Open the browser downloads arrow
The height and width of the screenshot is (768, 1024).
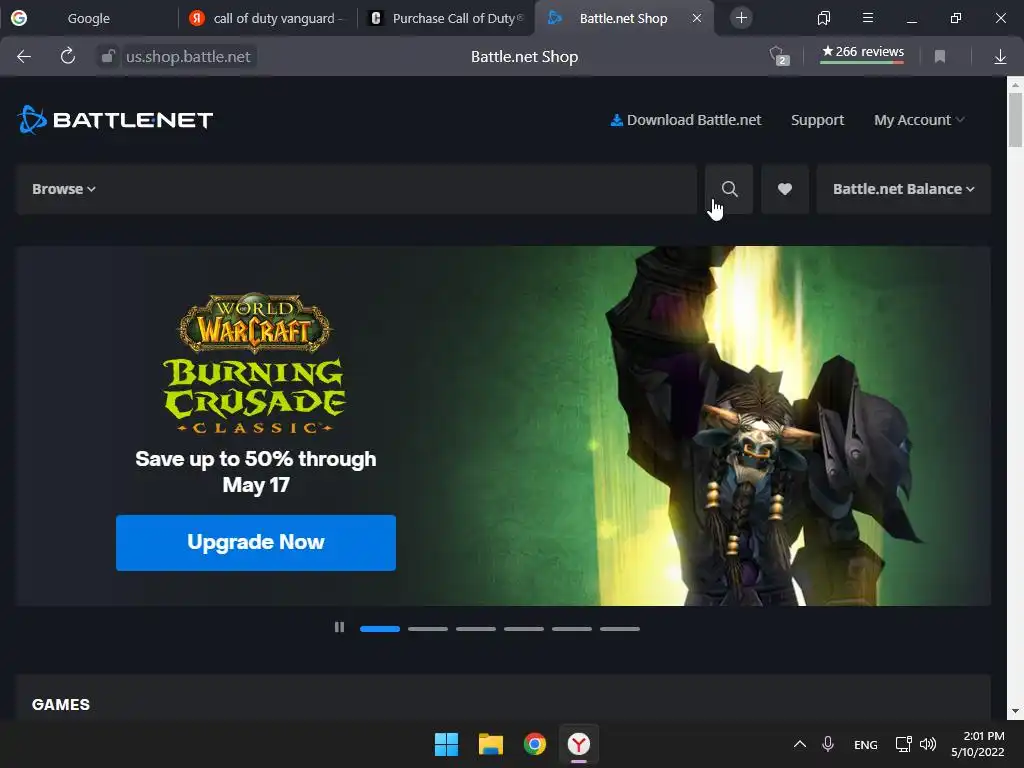coord(1000,57)
